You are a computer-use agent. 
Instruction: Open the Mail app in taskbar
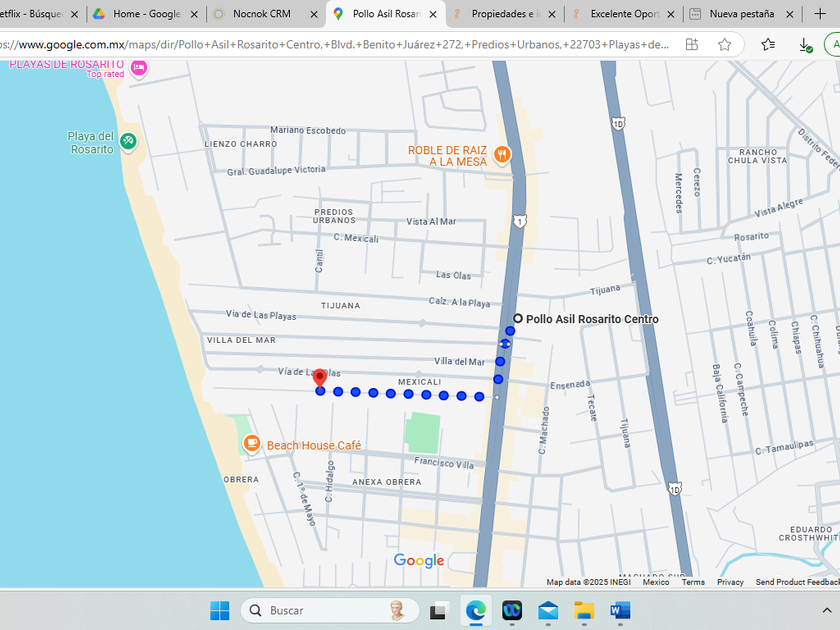coord(548,610)
